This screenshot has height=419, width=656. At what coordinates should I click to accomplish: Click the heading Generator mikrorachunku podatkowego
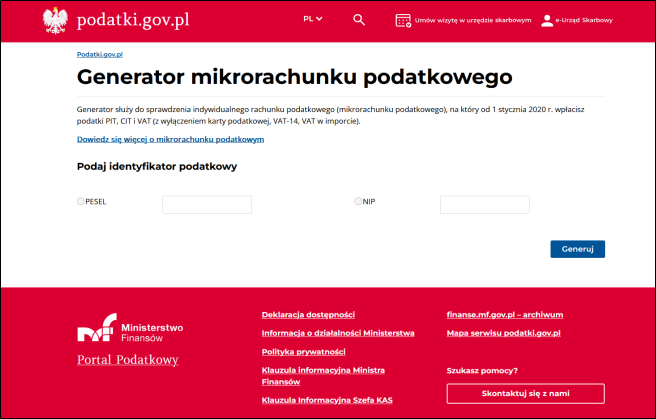pyautogui.click(x=295, y=77)
